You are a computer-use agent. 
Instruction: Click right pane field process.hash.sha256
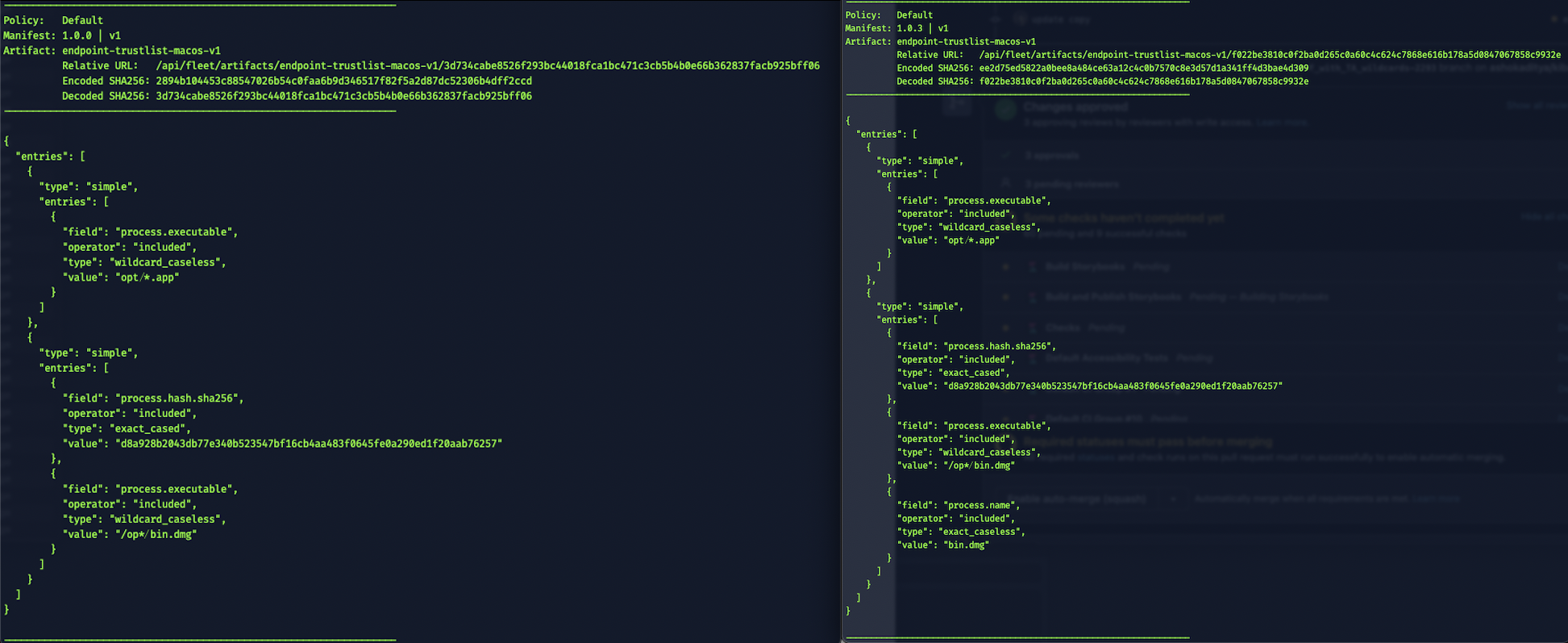(976, 346)
